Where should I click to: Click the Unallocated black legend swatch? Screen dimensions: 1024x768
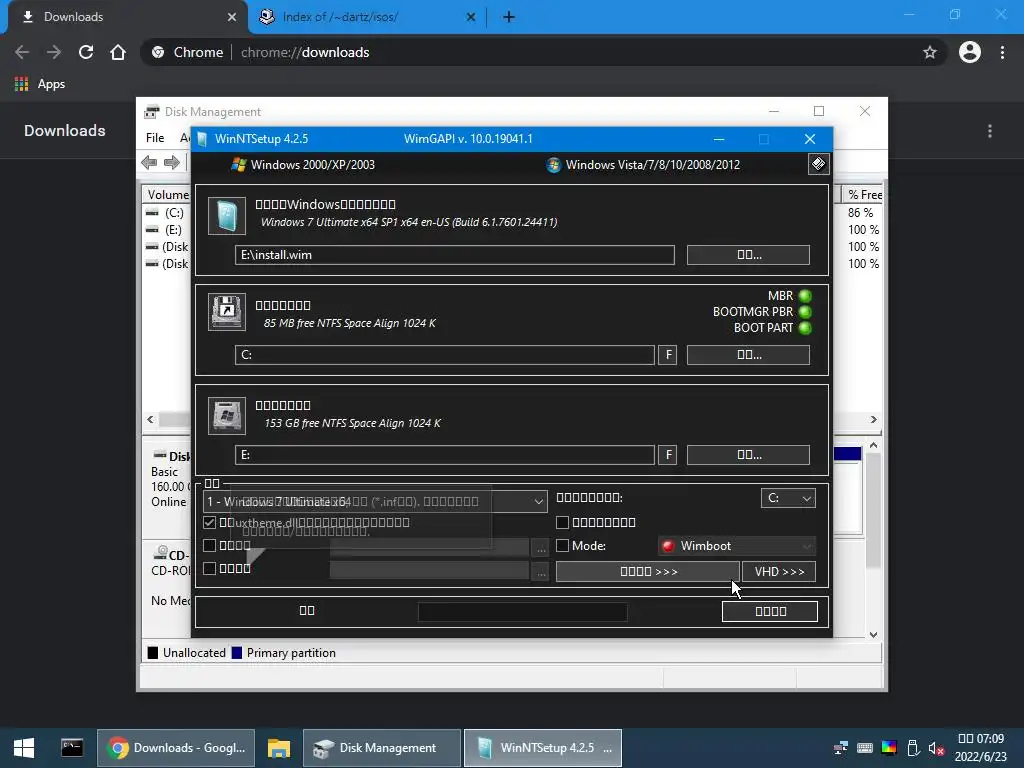pos(153,652)
